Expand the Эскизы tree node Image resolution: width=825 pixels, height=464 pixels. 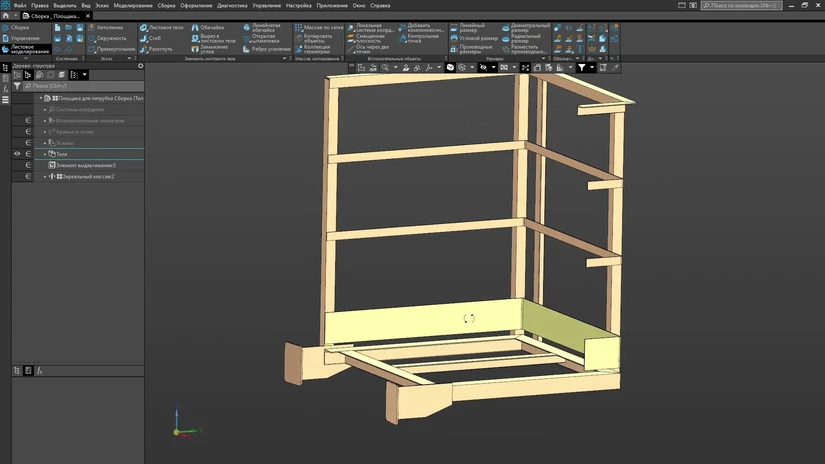pyautogui.click(x=45, y=143)
